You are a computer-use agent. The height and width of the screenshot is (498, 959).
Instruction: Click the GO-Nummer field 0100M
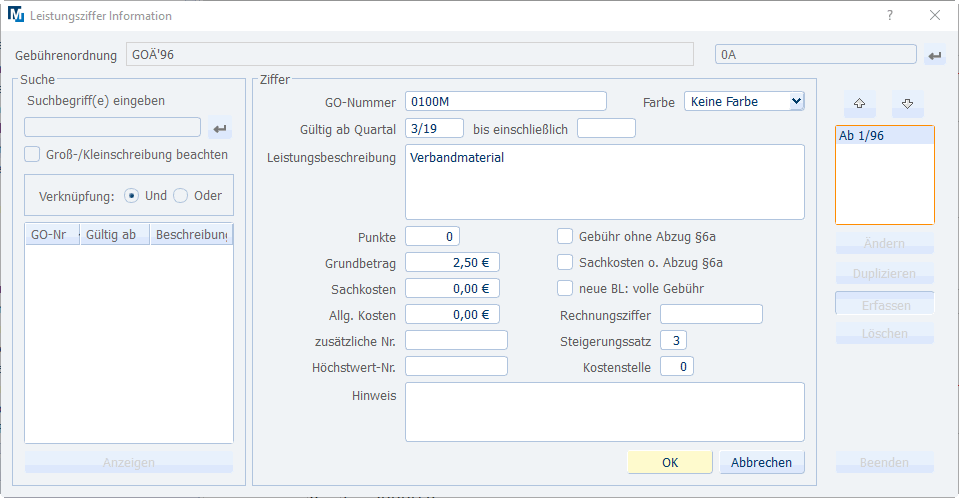point(506,102)
